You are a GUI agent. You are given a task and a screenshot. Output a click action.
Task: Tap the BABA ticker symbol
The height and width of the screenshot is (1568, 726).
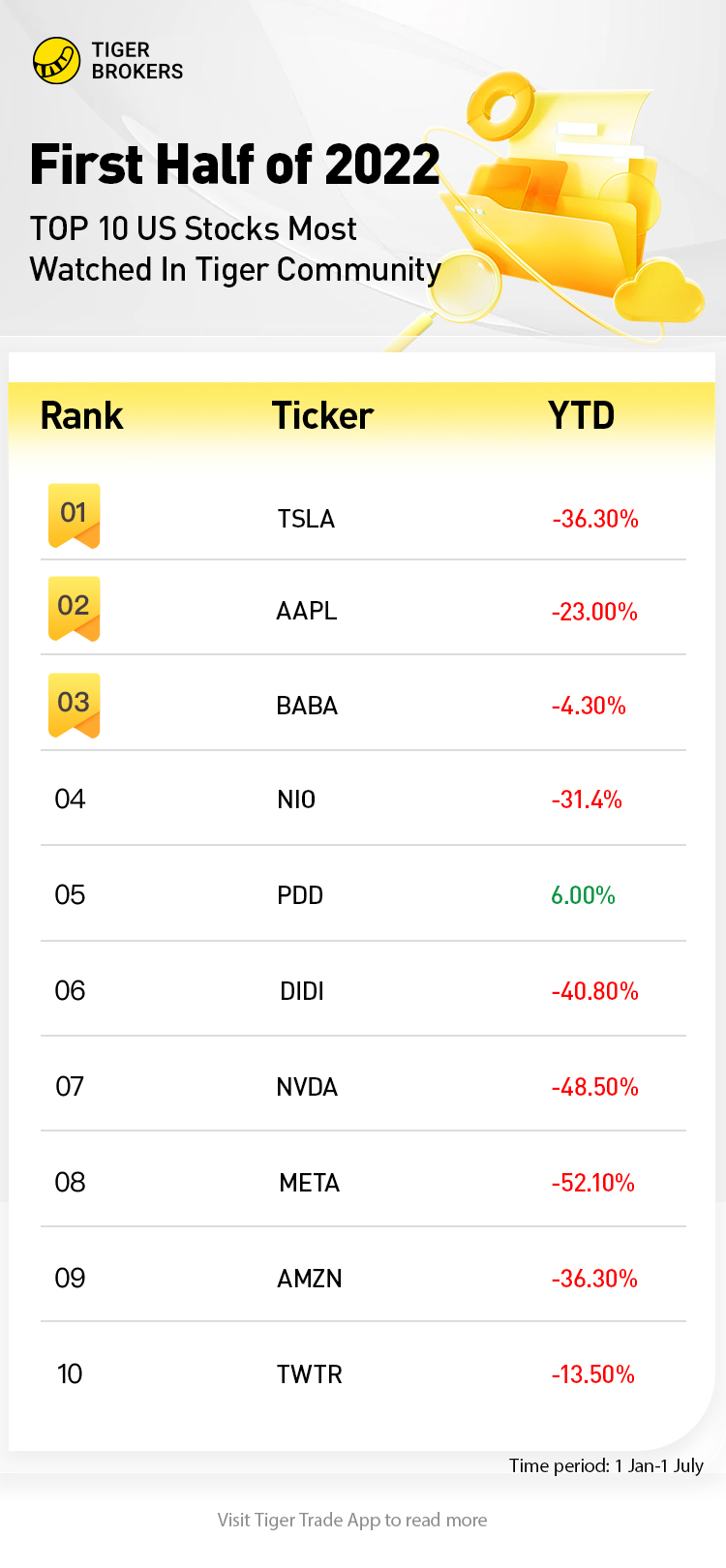tap(307, 707)
